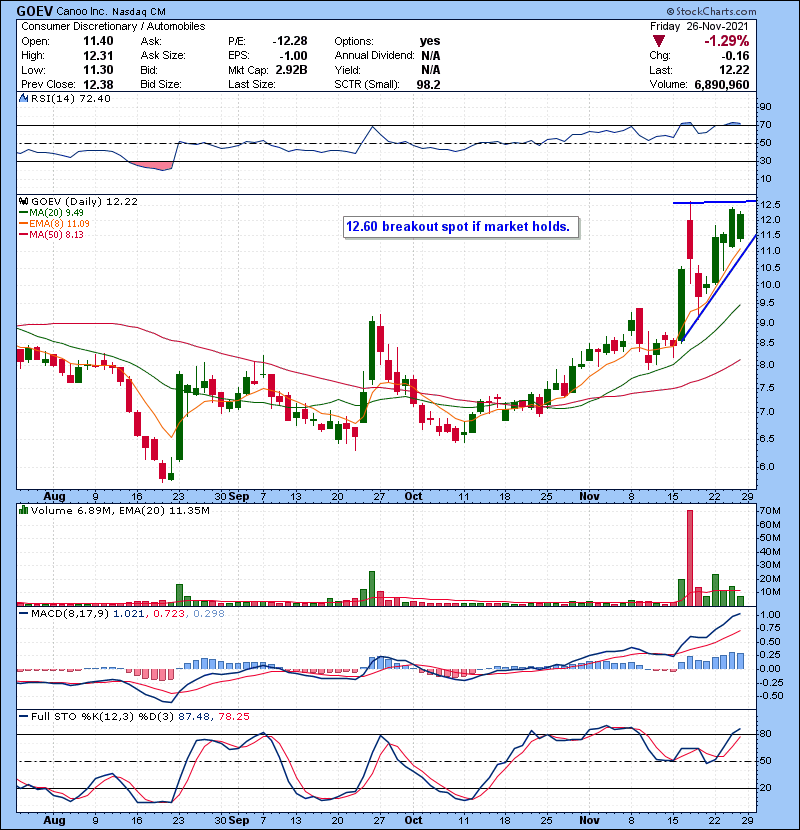Click the green MA(20) legend line marker
The image size is (800, 830).
pos(24,213)
